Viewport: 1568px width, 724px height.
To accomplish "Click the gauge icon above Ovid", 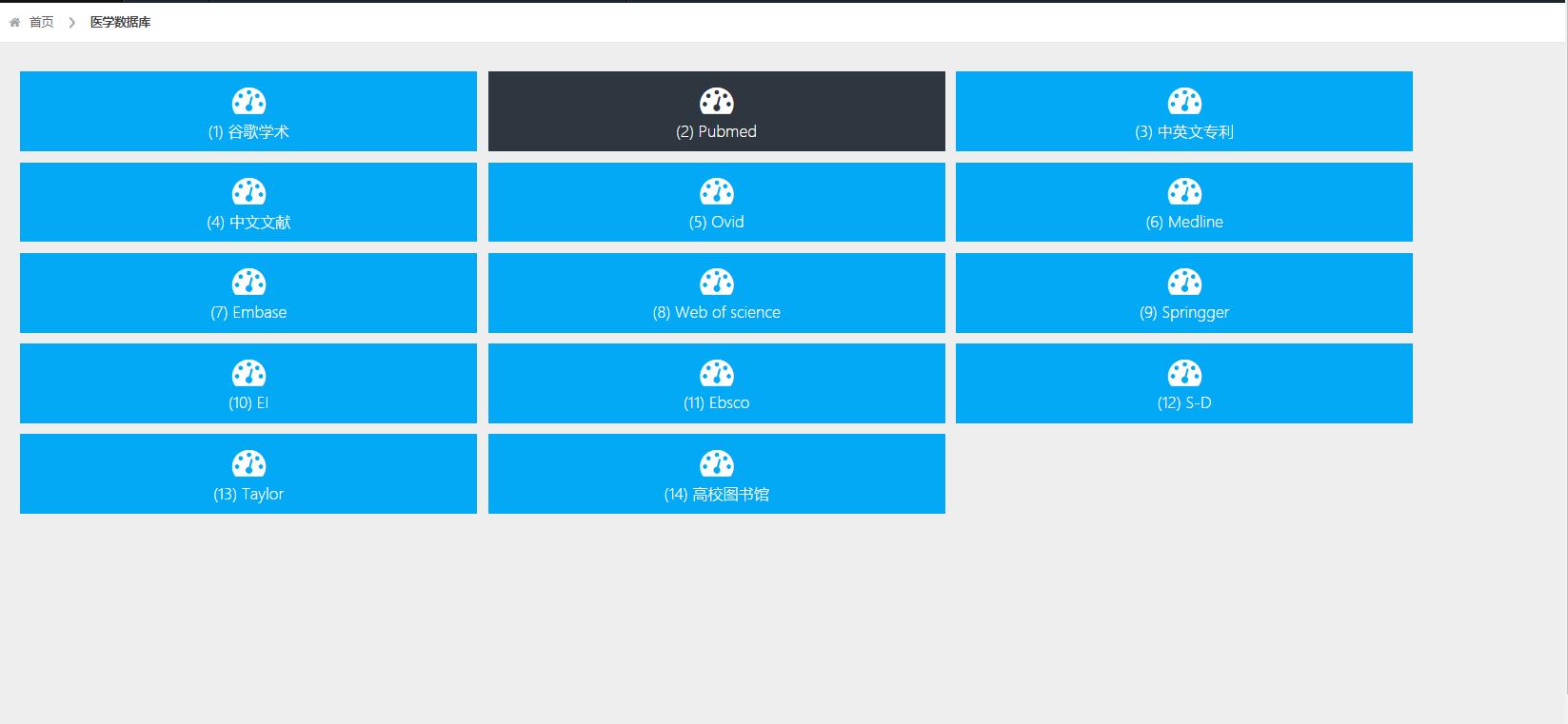I will 717,191.
